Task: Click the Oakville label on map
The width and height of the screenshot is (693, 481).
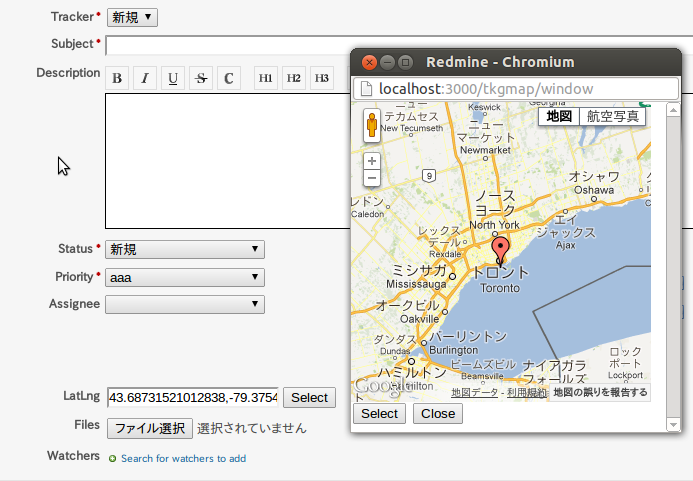Action: pyautogui.click(x=419, y=319)
